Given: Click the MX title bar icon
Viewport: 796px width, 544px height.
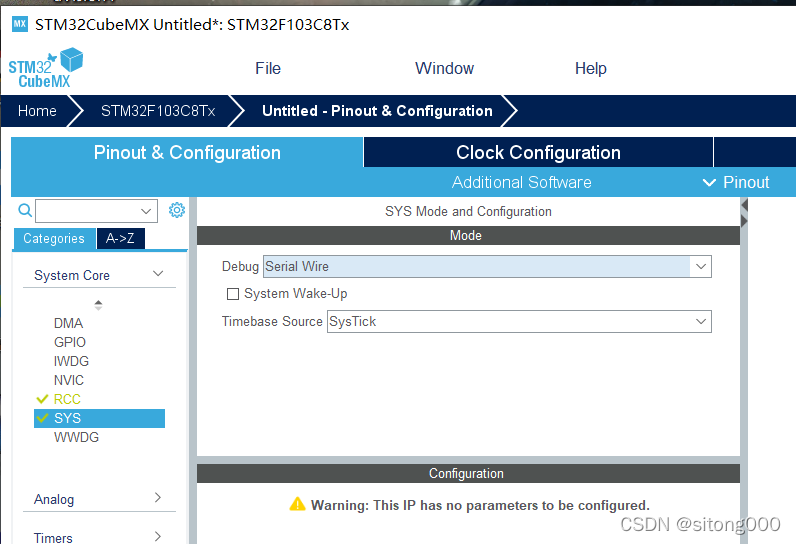Looking at the screenshot, I should pos(20,24).
